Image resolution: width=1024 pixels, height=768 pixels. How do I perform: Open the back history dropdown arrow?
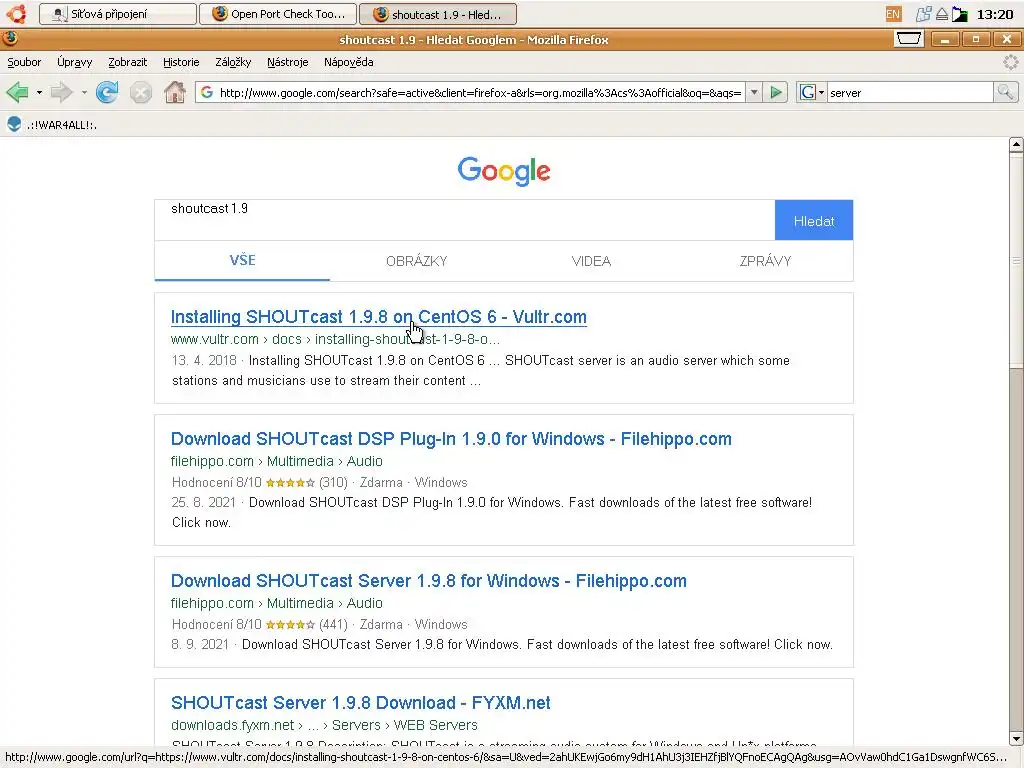coord(39,93)
